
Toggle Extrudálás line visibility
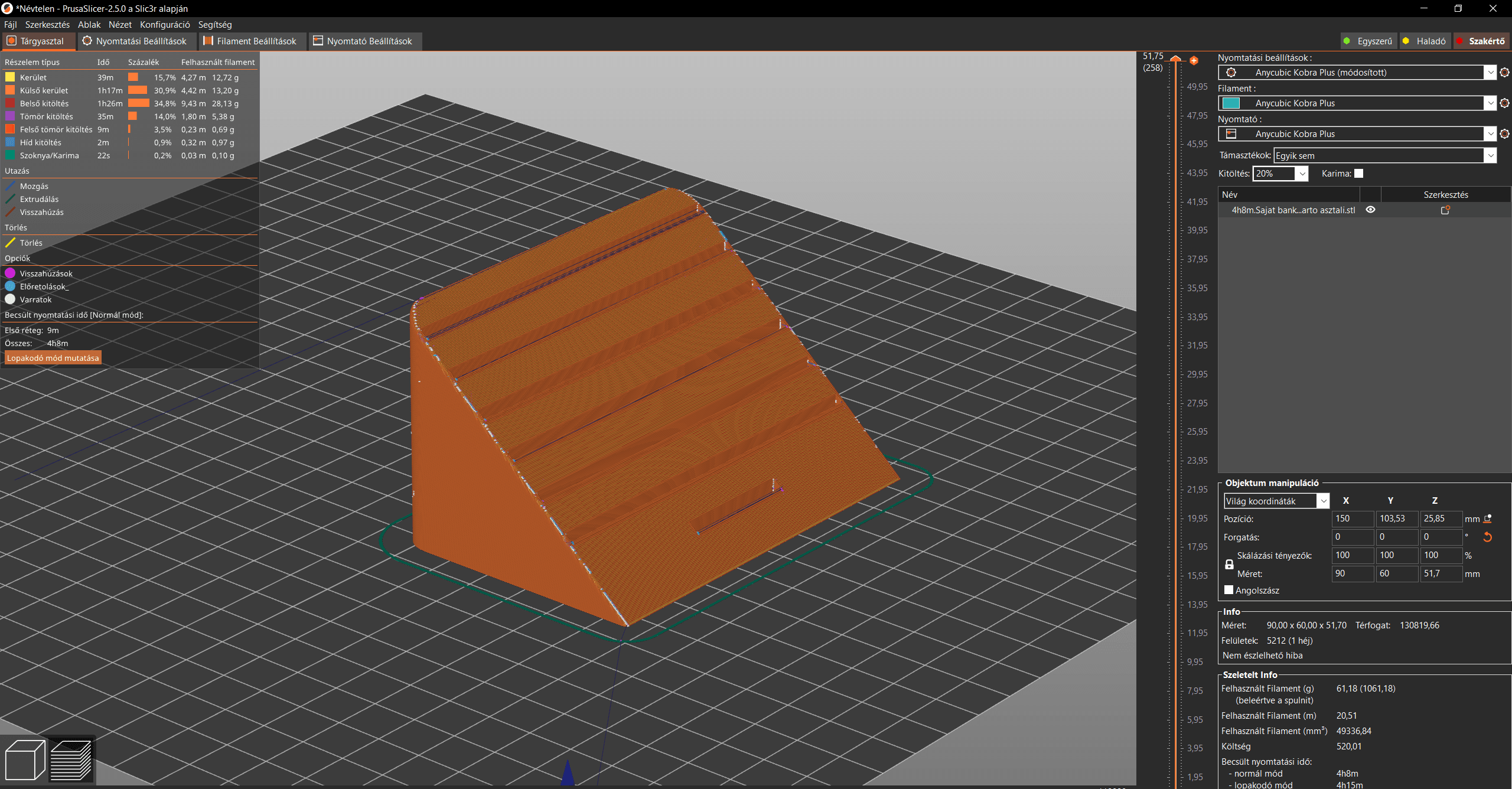(10, 199)
